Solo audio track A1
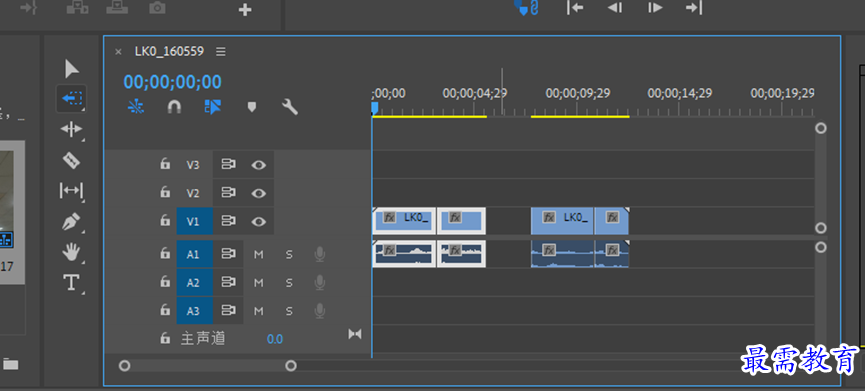The height and width of the screenshot is (391, 865). tap(289, 254)
